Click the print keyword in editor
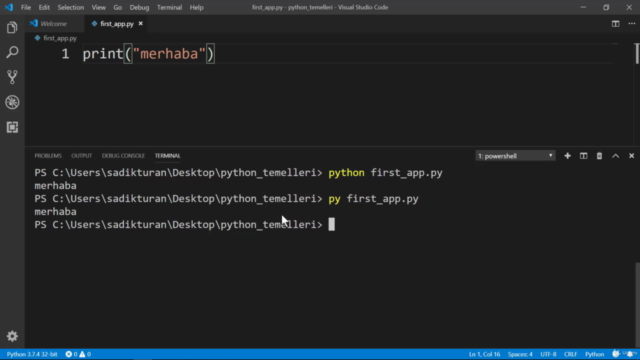 point(103,54)
